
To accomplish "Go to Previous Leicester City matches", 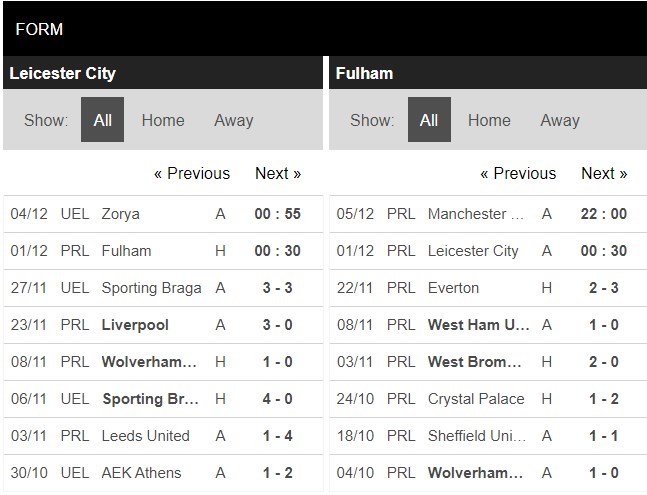I will pos(192,173).
